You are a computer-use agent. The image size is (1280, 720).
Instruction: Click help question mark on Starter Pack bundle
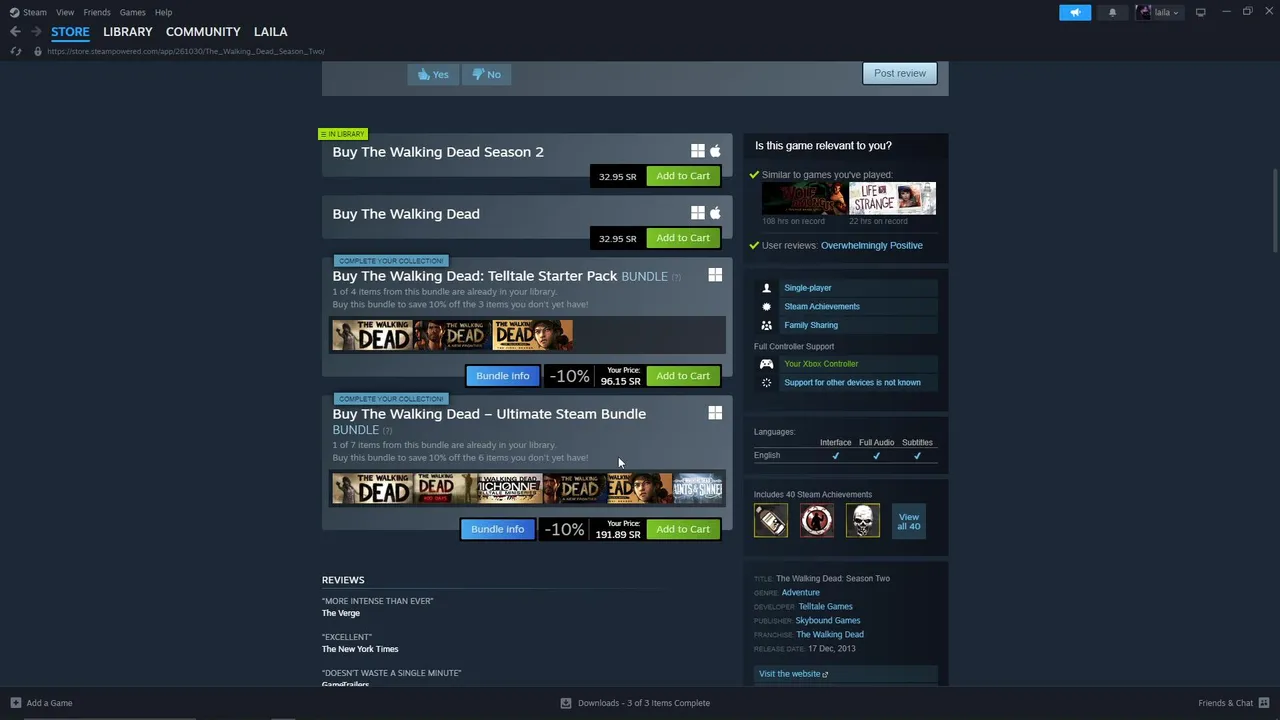pyautogui.click(x=676, y=277)
